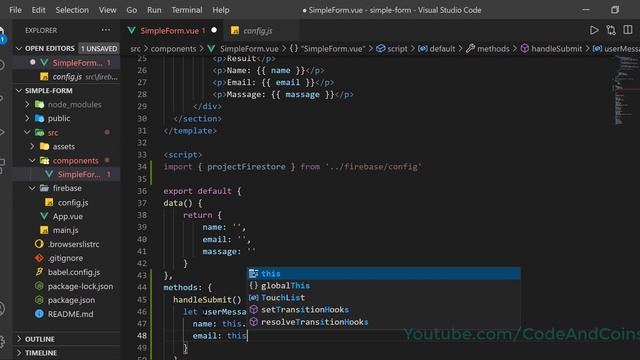Click the .browserslistrc file icon

tap(39, 244)
